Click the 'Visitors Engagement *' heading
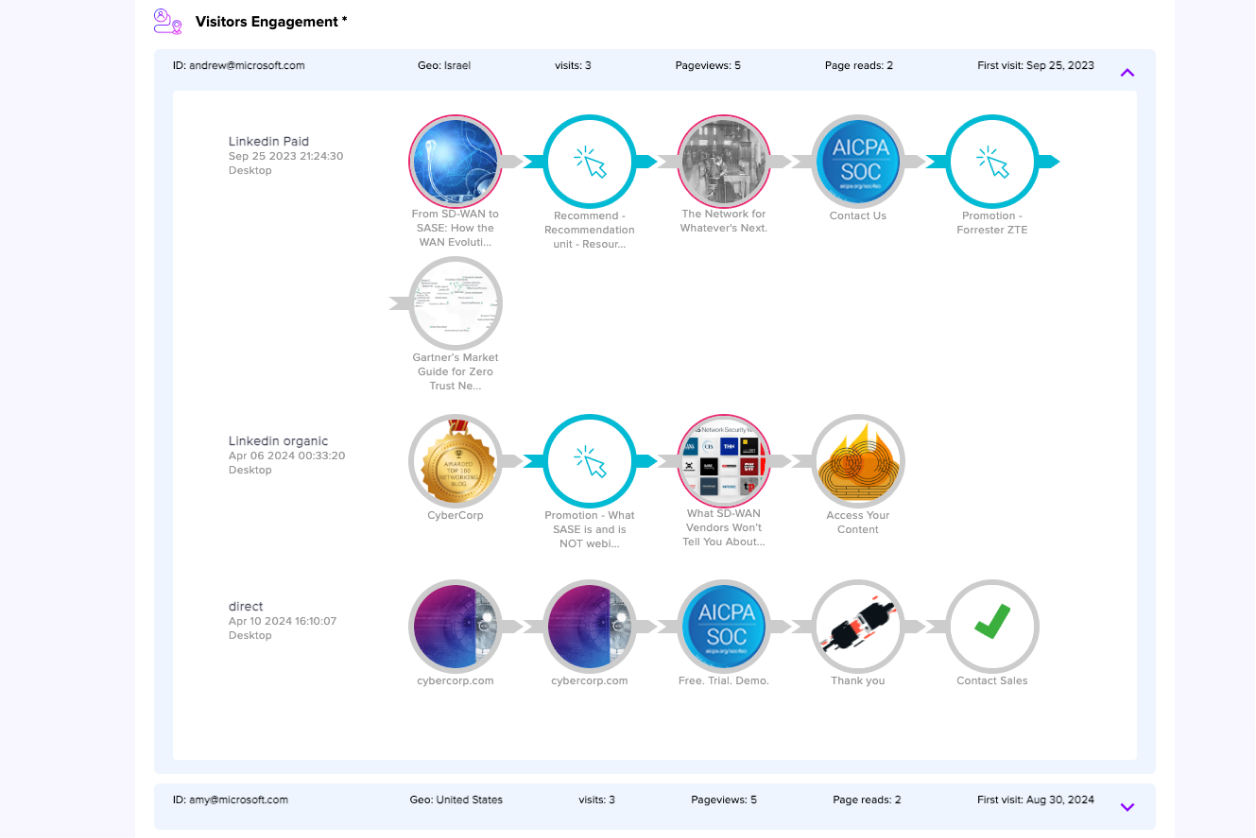Image resolution: width=1256 pixels, height=838 pixels. pyautogui.click(x=271, y=21)
